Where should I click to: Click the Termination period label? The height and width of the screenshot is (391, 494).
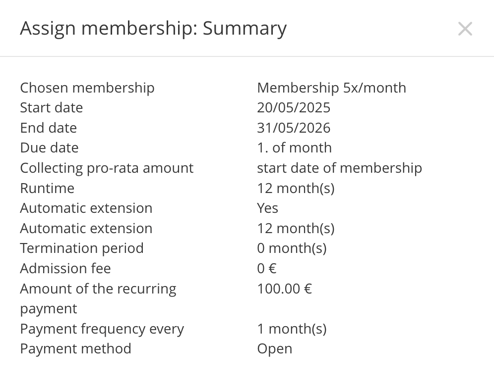tap(82, 249)
